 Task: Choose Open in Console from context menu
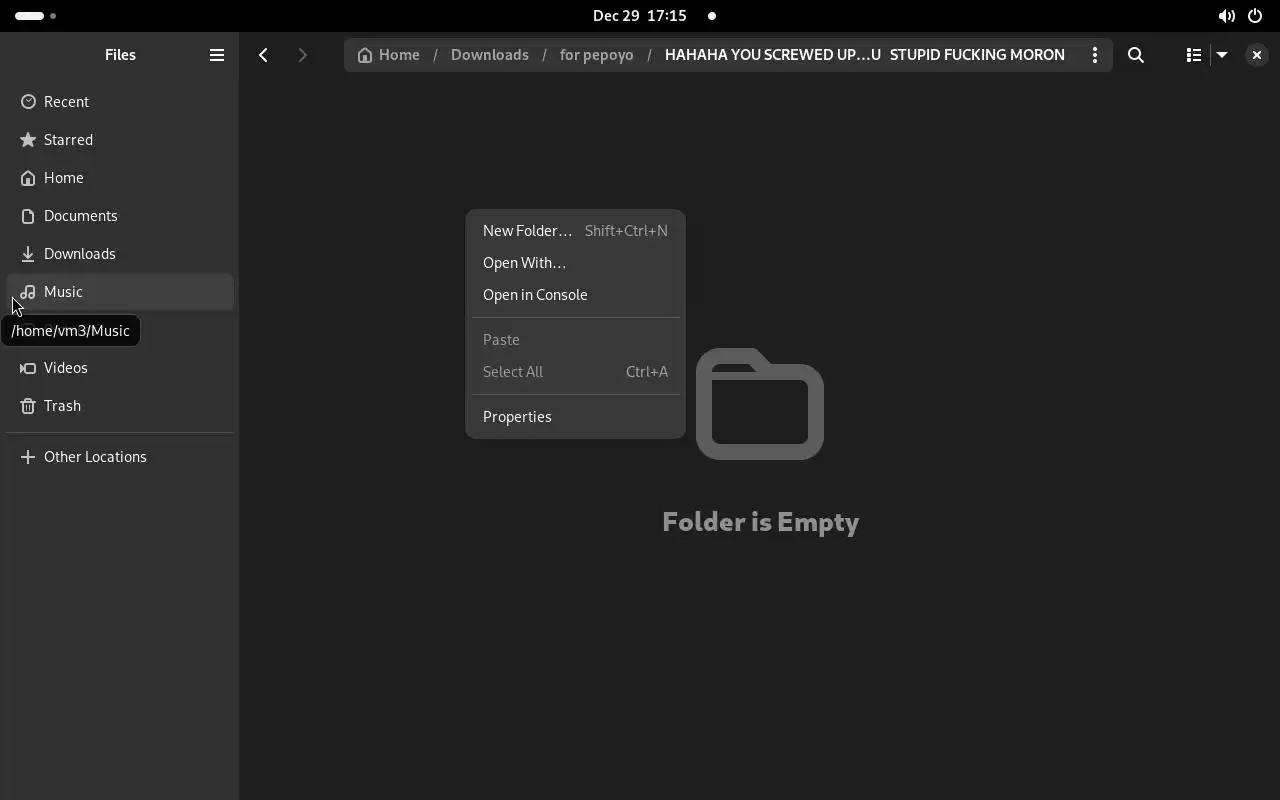[575, 295]
